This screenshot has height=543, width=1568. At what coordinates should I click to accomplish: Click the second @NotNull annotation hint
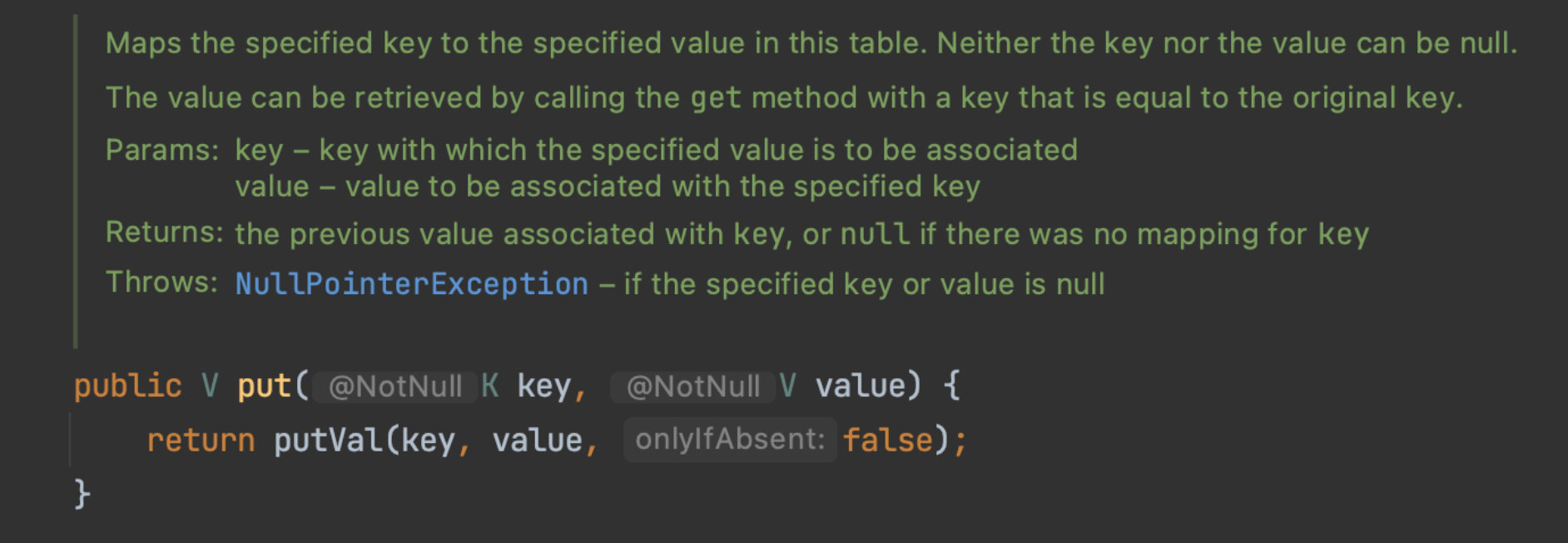pyautogui.click(x=692, y=386)
